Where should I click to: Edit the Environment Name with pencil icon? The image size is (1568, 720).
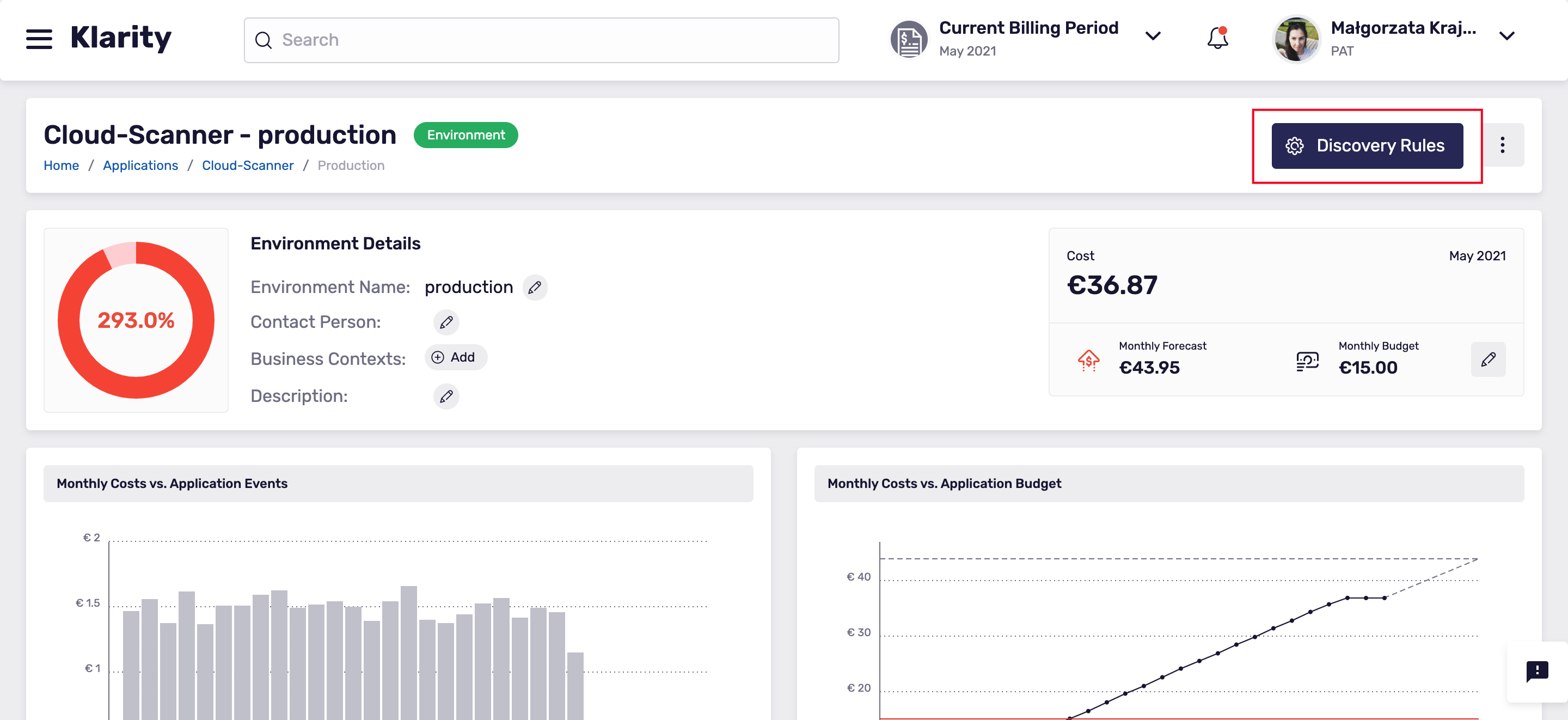pyautogui.click(x=535, y=288)
